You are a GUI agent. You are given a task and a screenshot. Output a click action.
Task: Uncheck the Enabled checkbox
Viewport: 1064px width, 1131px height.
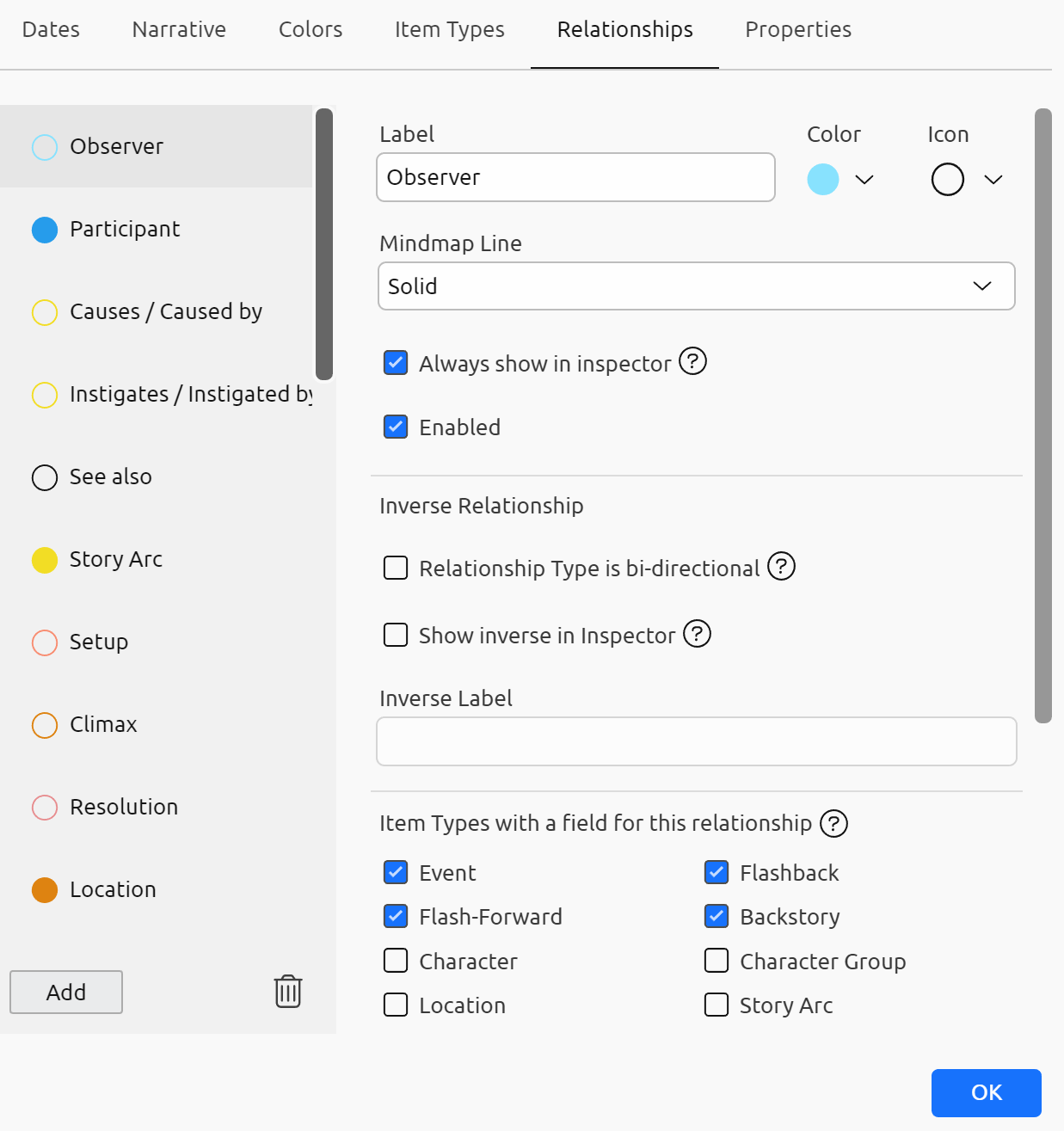tap(396, 427)
